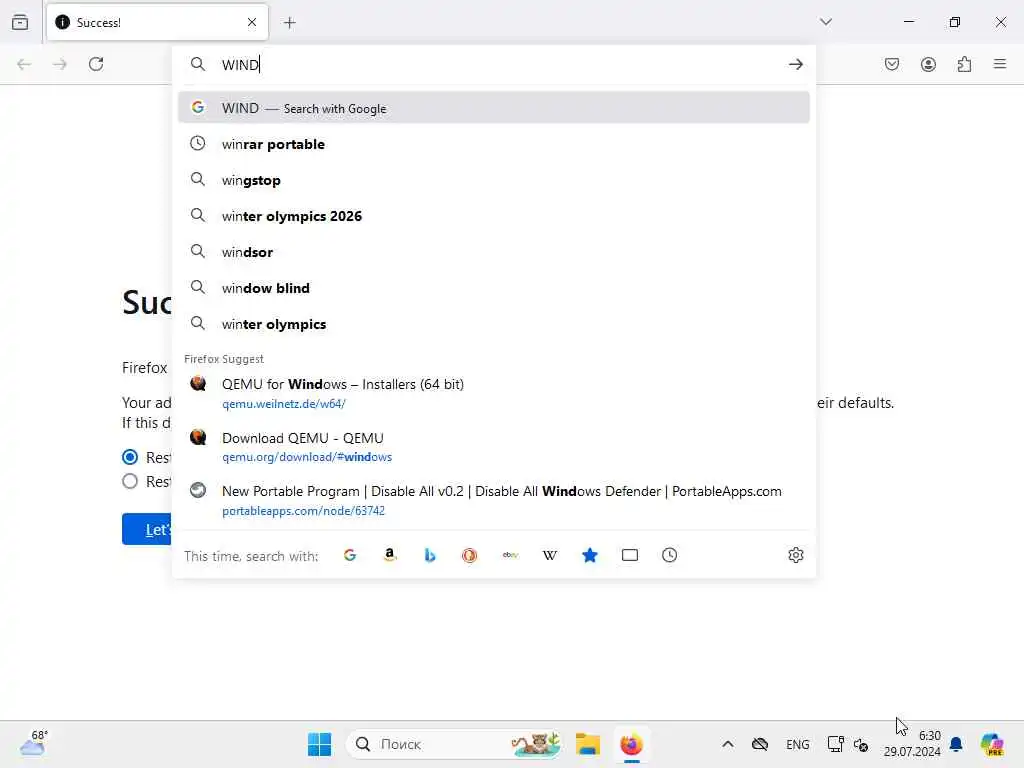Image resolution: width=1024 pixels, height=768 pixels.
Task: Search this time with Bing
Action: tap(430, 555)
